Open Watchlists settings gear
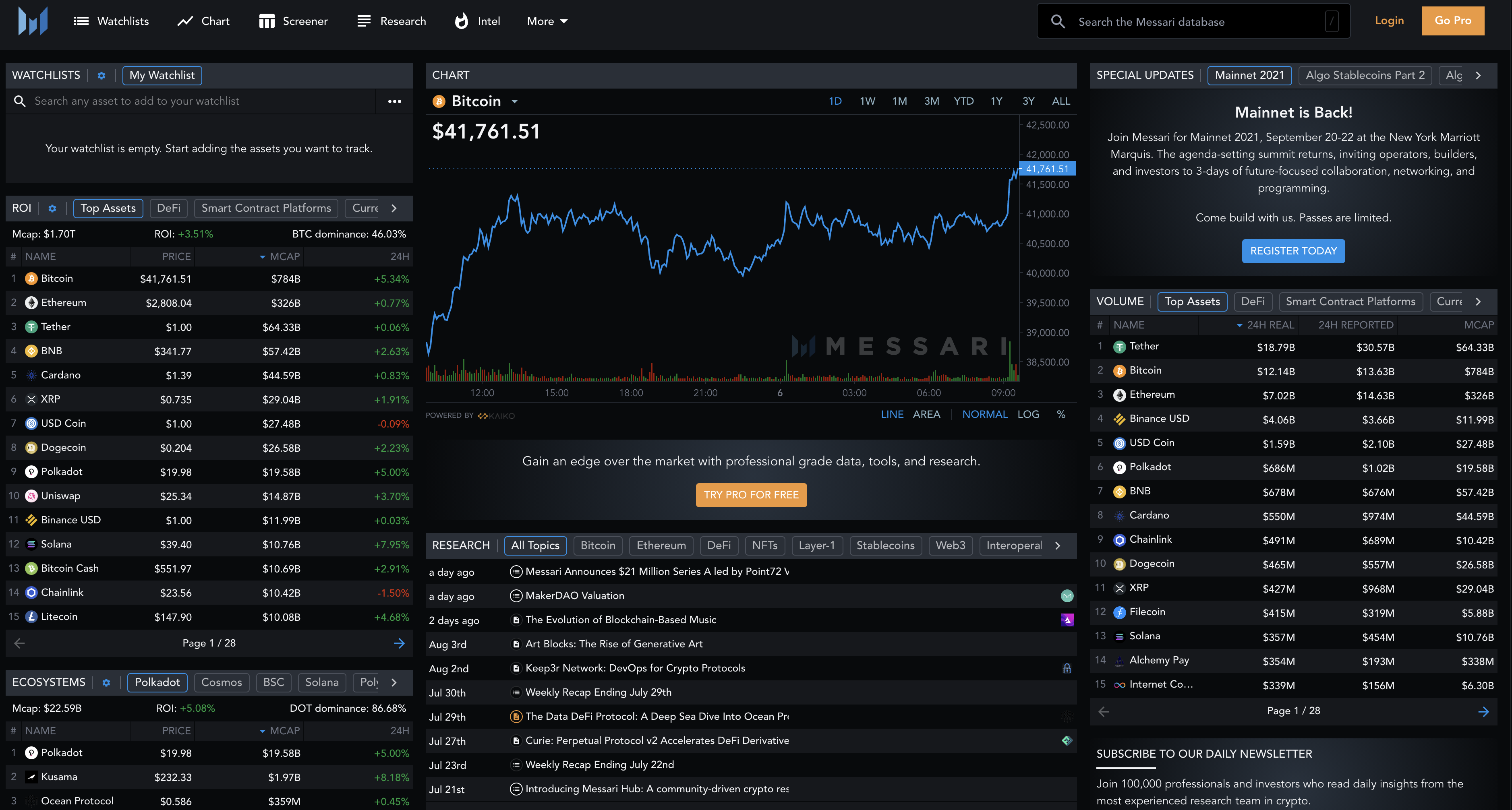The image size is (1512, 810). [x=101, y=76]
